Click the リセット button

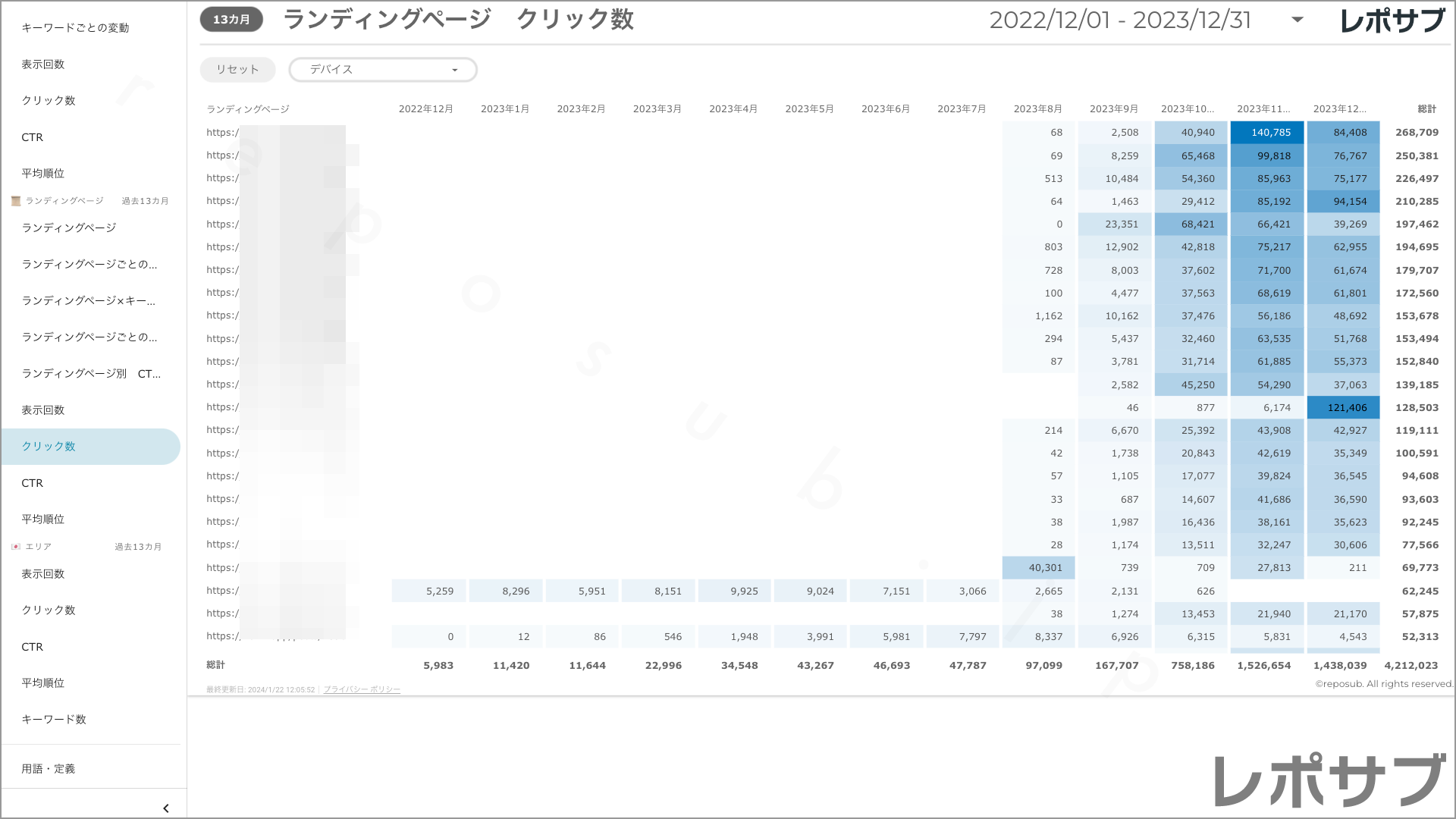(x=237, y=69)
